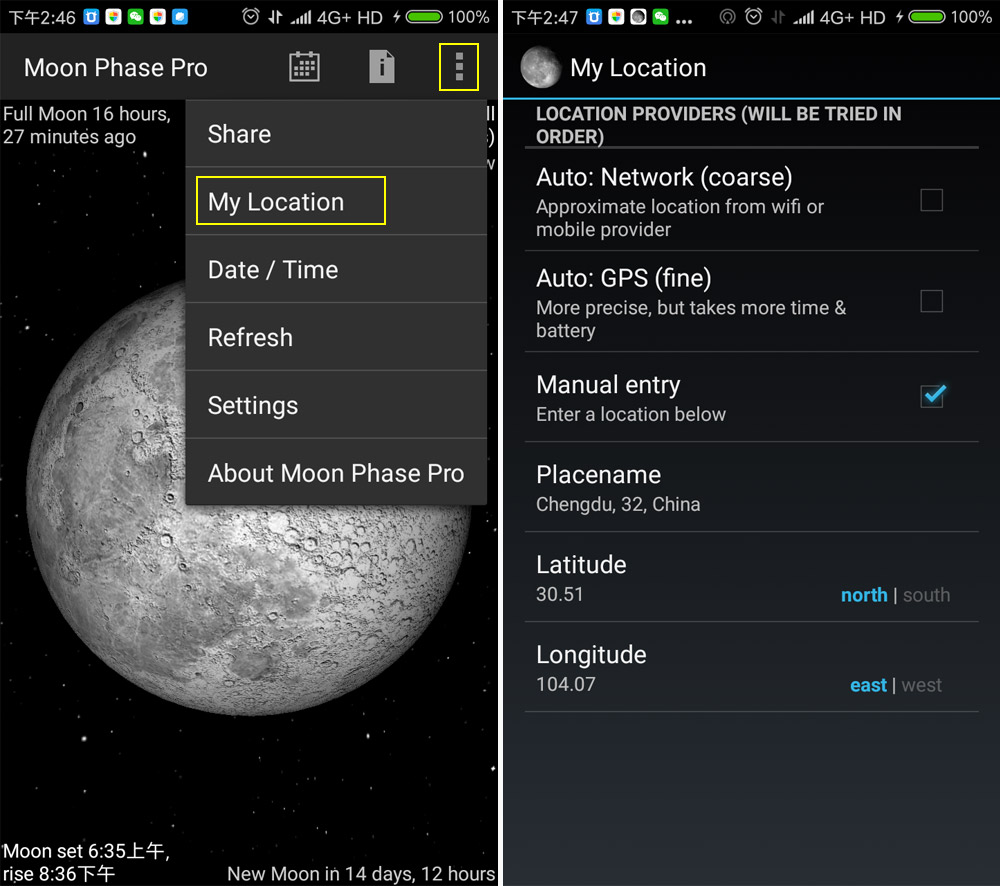Switch longitude to west
Screen dimensions: 1000x886
[921, 685]
